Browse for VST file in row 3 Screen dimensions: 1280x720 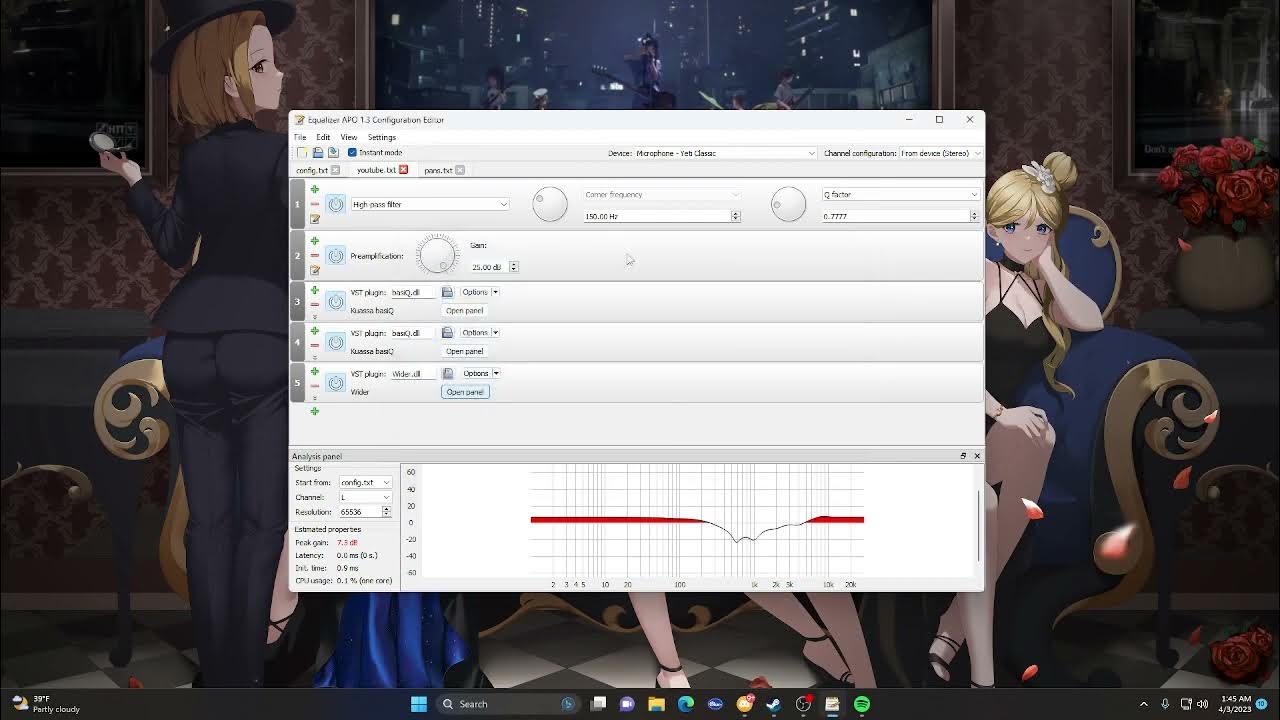point(447,292)
